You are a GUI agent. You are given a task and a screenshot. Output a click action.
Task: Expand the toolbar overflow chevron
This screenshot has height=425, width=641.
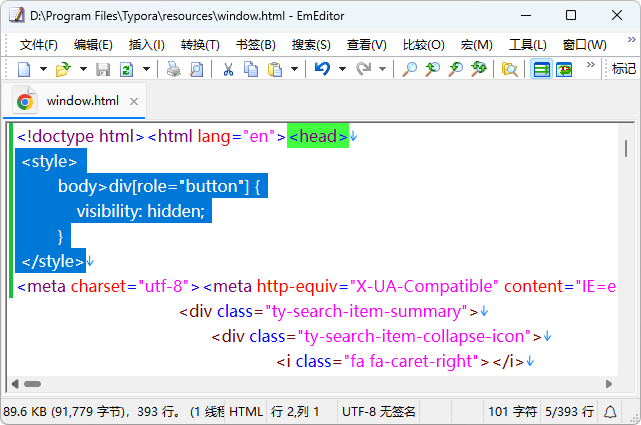590,66
